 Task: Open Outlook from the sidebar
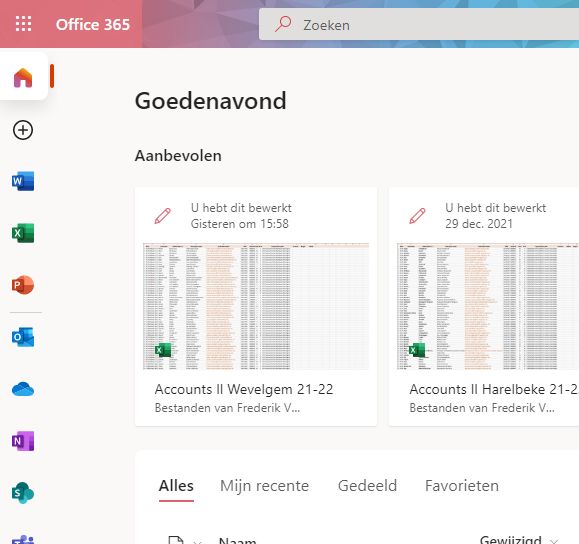coord(23,337)
